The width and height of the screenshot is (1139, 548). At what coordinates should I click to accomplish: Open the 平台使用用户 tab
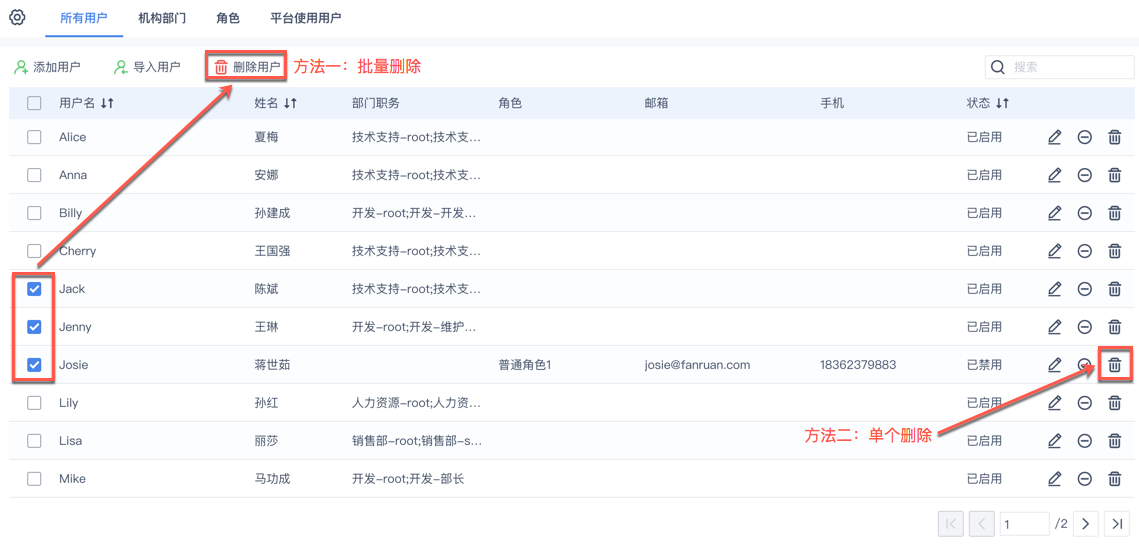pyautogui.click(x=305, y=18)
